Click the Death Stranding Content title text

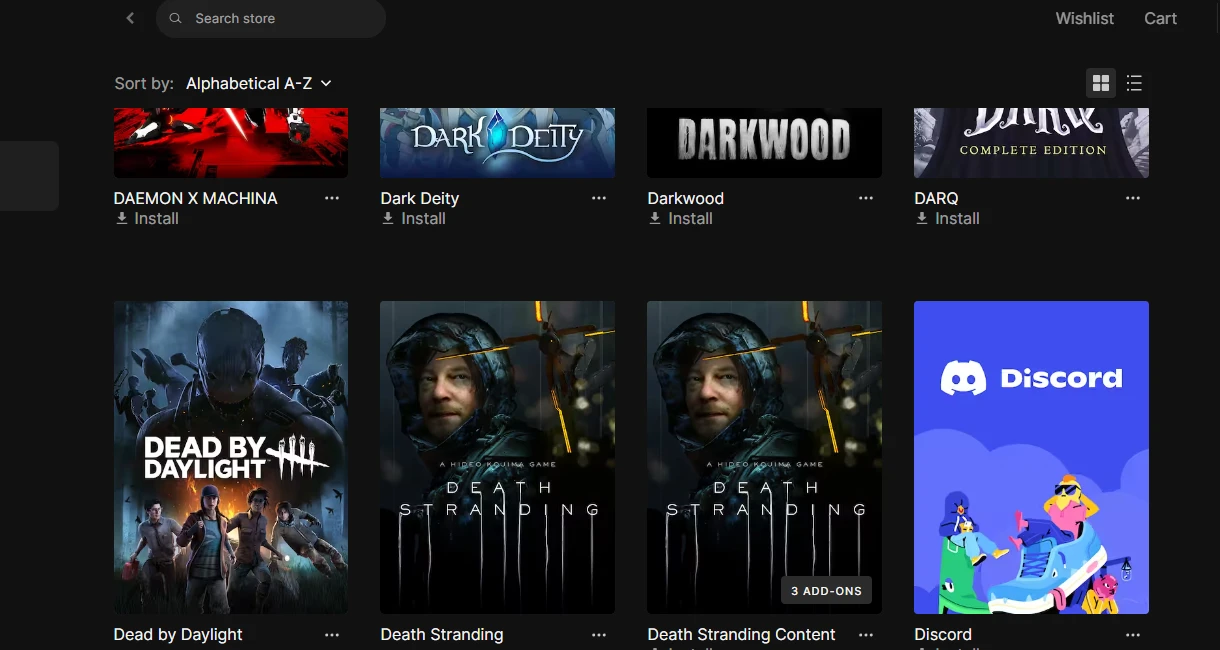[742, 634]
